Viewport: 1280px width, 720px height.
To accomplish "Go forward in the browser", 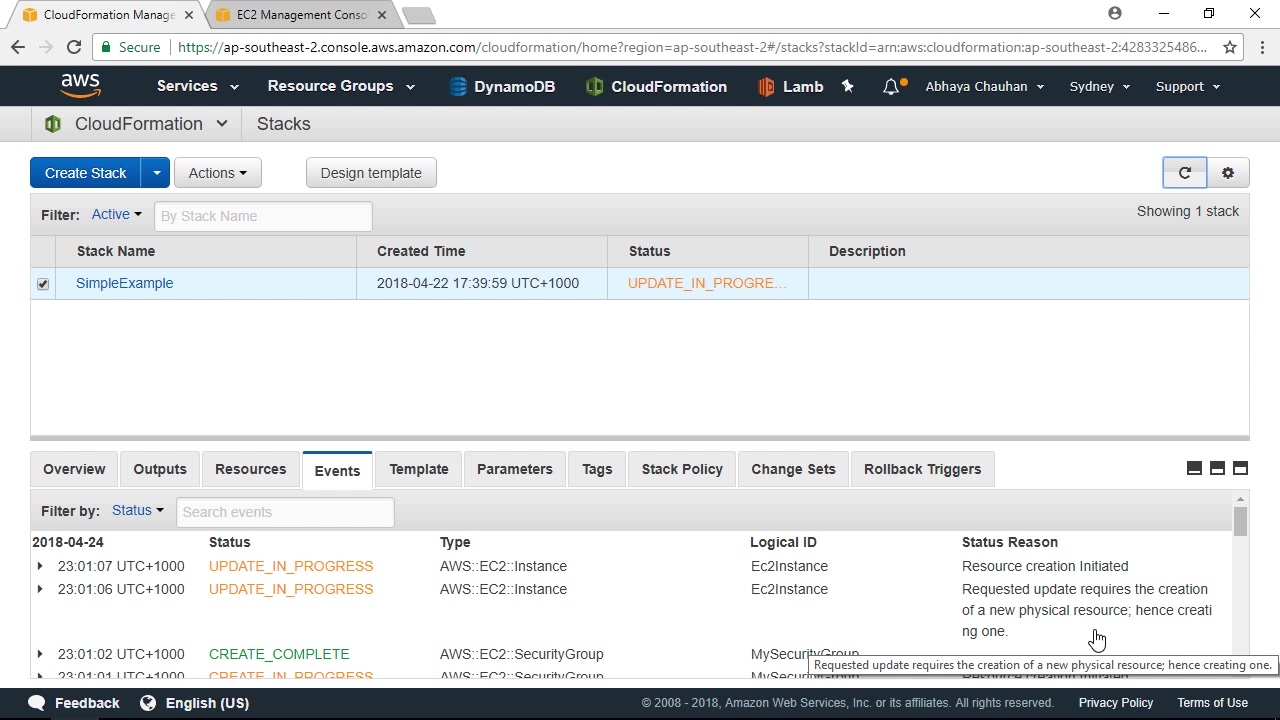I will [x=46, y=47].
